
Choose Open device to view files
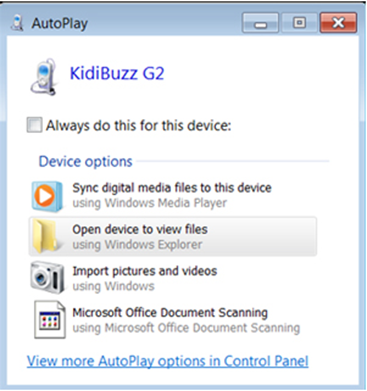click(x=173, y=237)
